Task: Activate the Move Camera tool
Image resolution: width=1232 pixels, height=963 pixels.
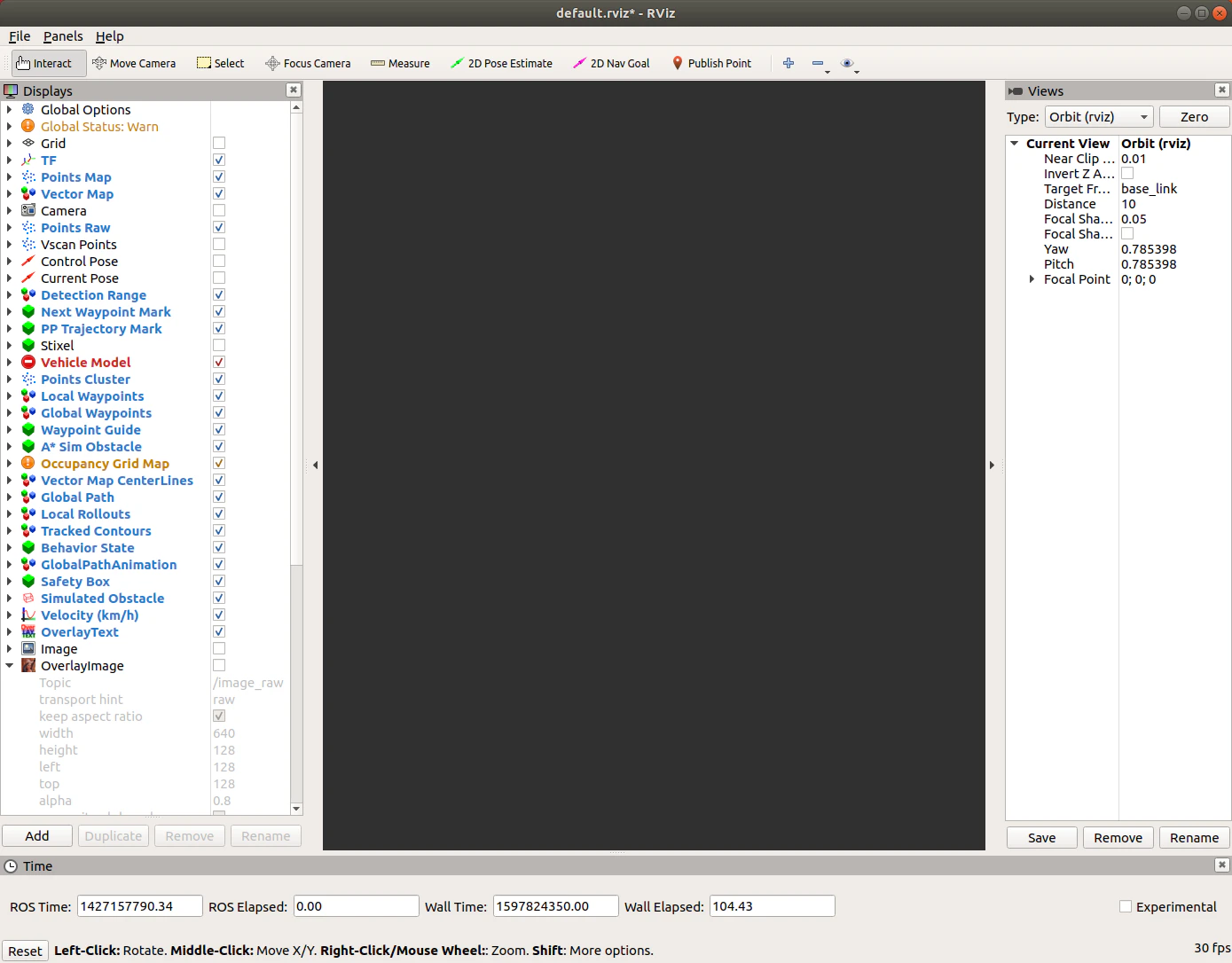Action: coord(134,63)
